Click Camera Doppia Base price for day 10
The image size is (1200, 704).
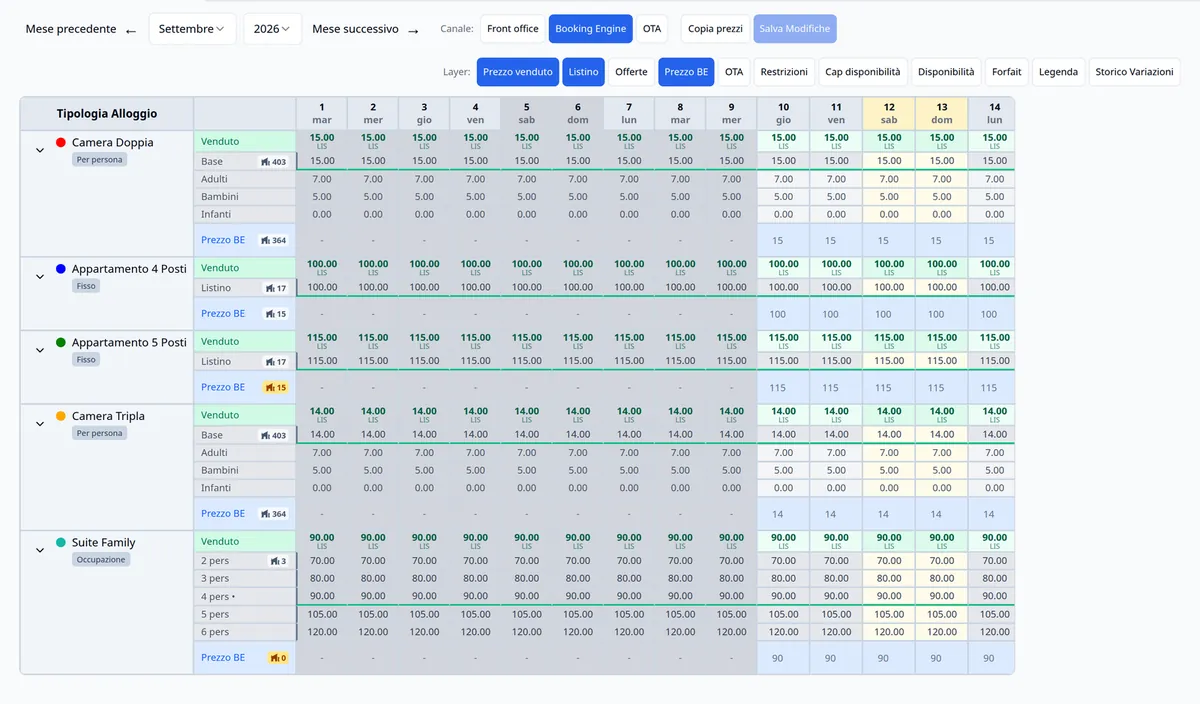tap(784, 161)
